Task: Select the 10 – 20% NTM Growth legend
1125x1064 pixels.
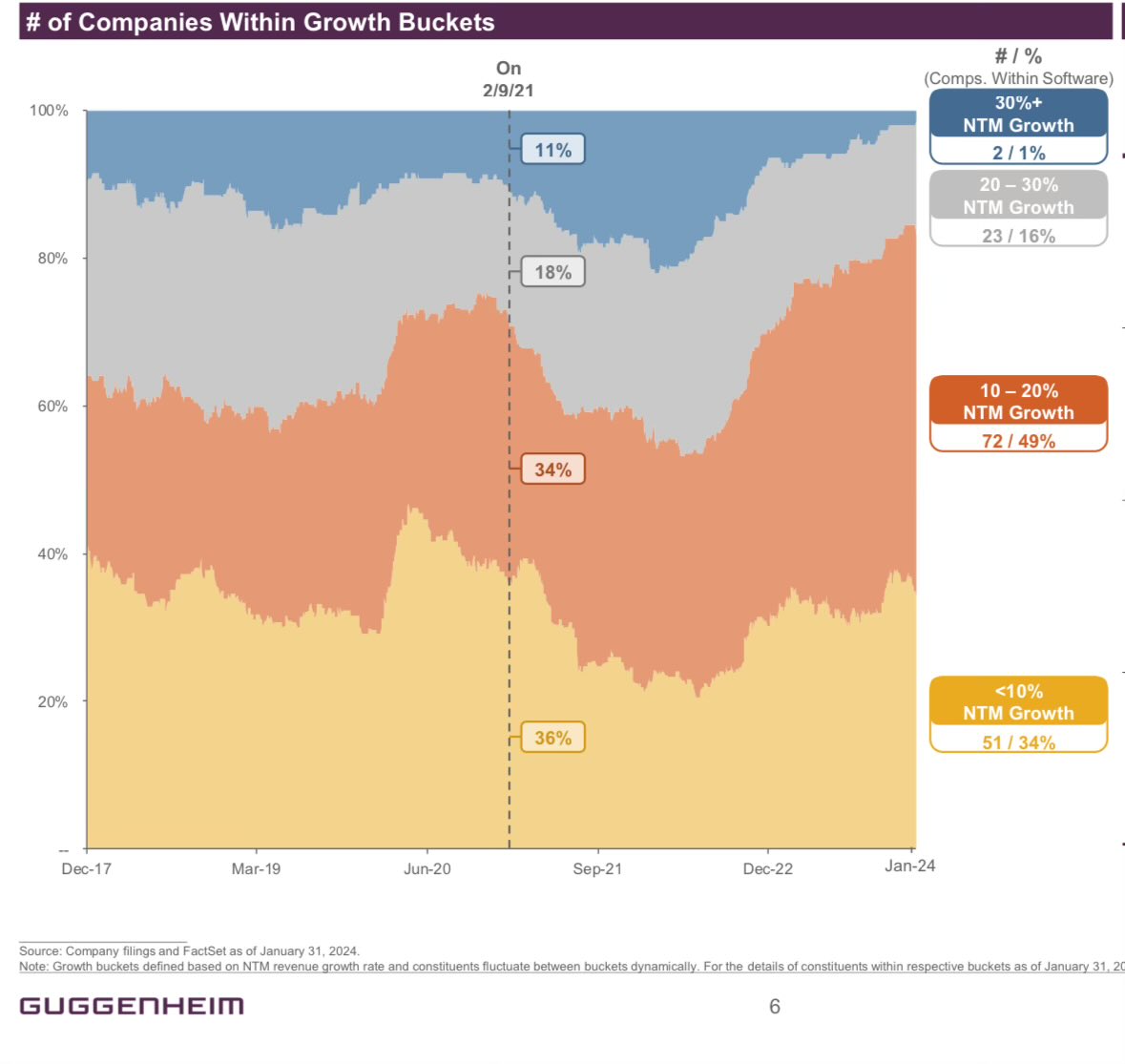Action: tap(1018, 402)
